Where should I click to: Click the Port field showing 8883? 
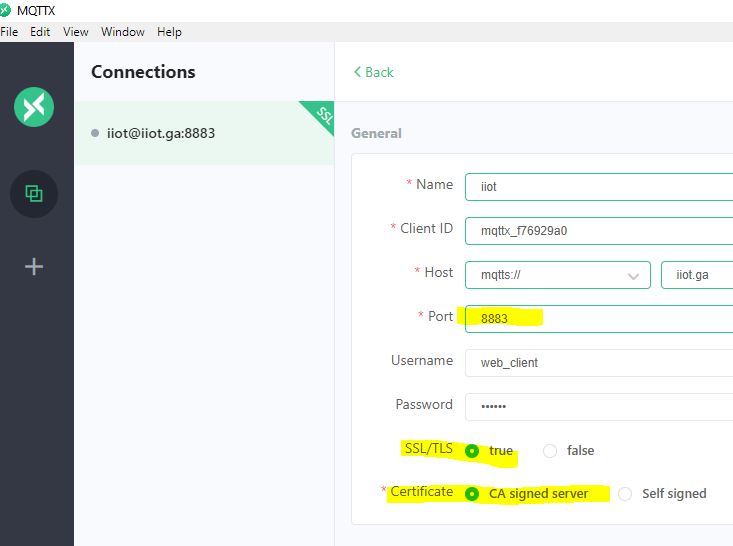coord(599,319)
